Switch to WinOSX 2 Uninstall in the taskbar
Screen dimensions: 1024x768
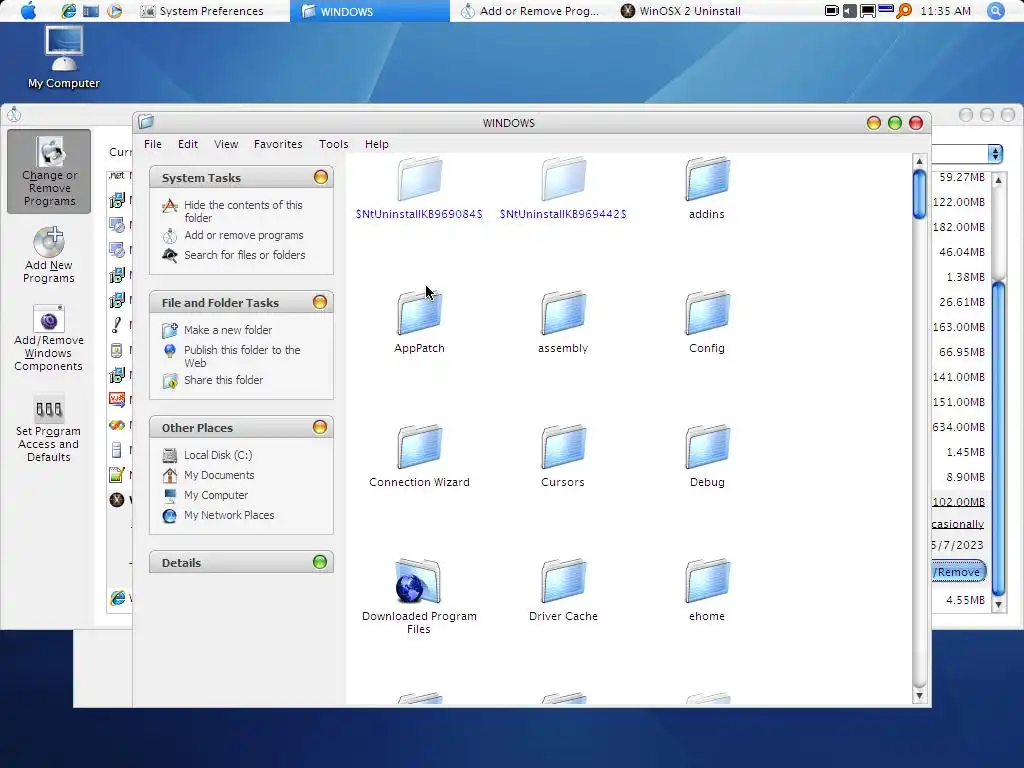[x=680, y=11]
